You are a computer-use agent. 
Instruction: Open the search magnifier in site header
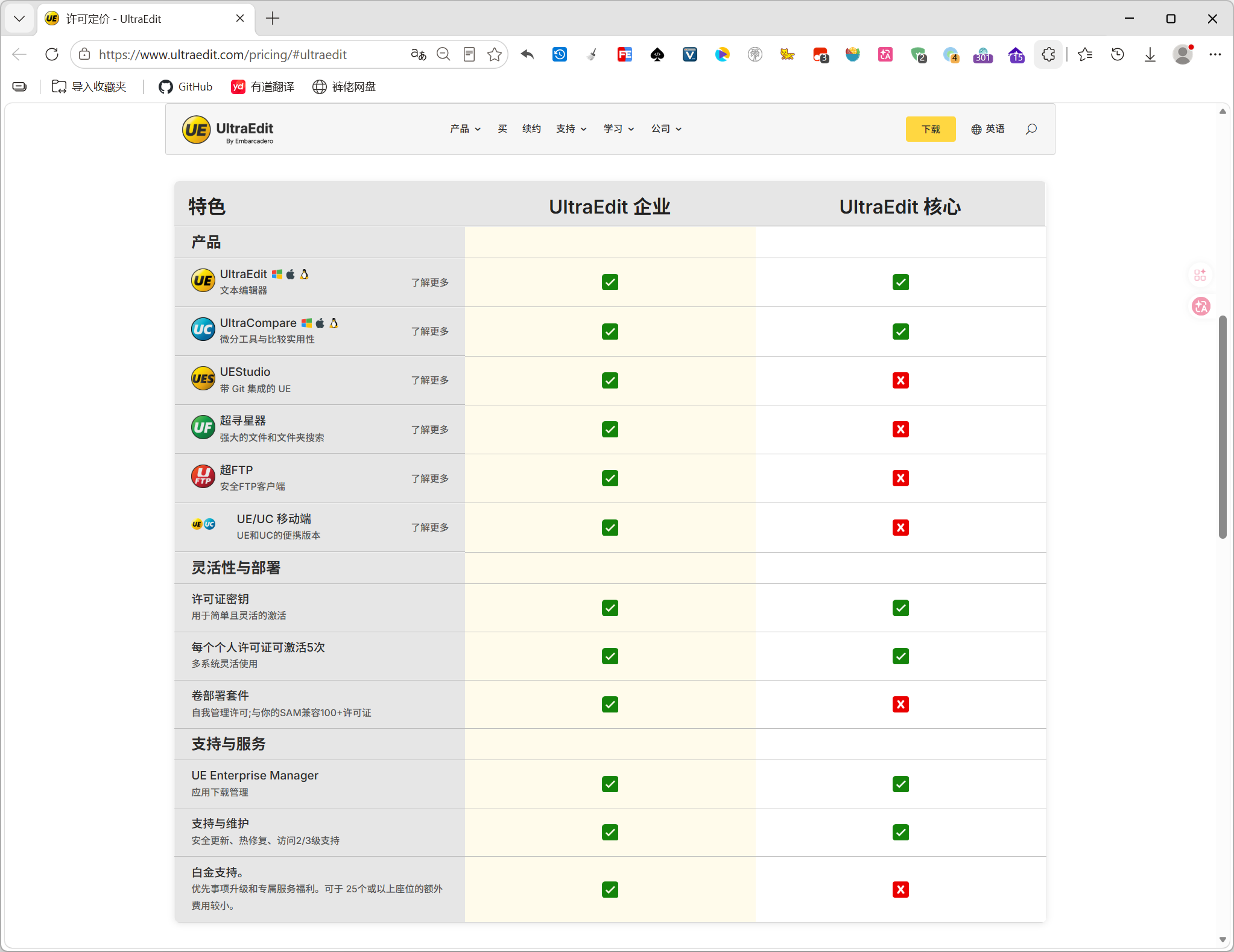click(x=1031, y=129)
